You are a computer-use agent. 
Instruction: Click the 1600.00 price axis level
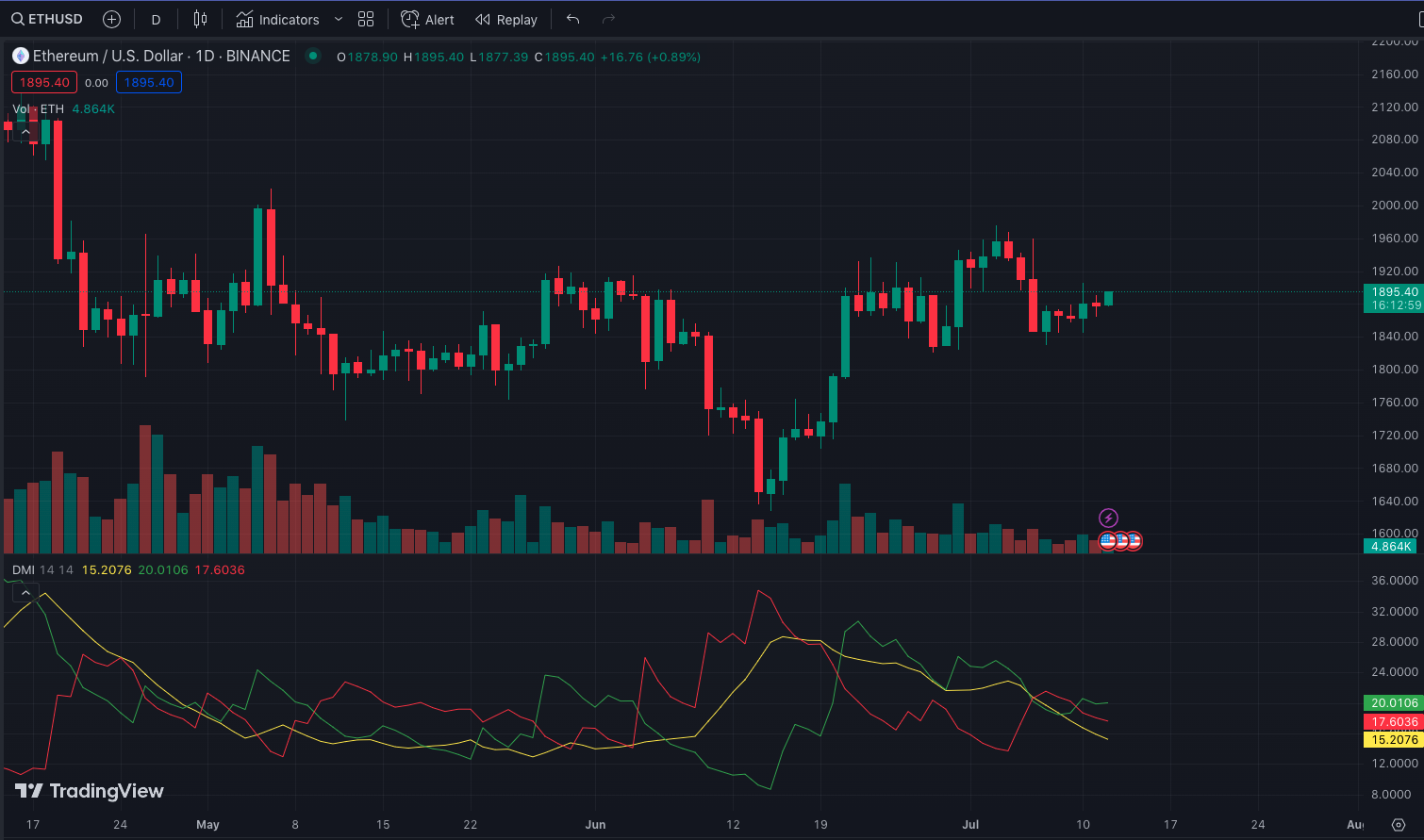click(1395, 533)
